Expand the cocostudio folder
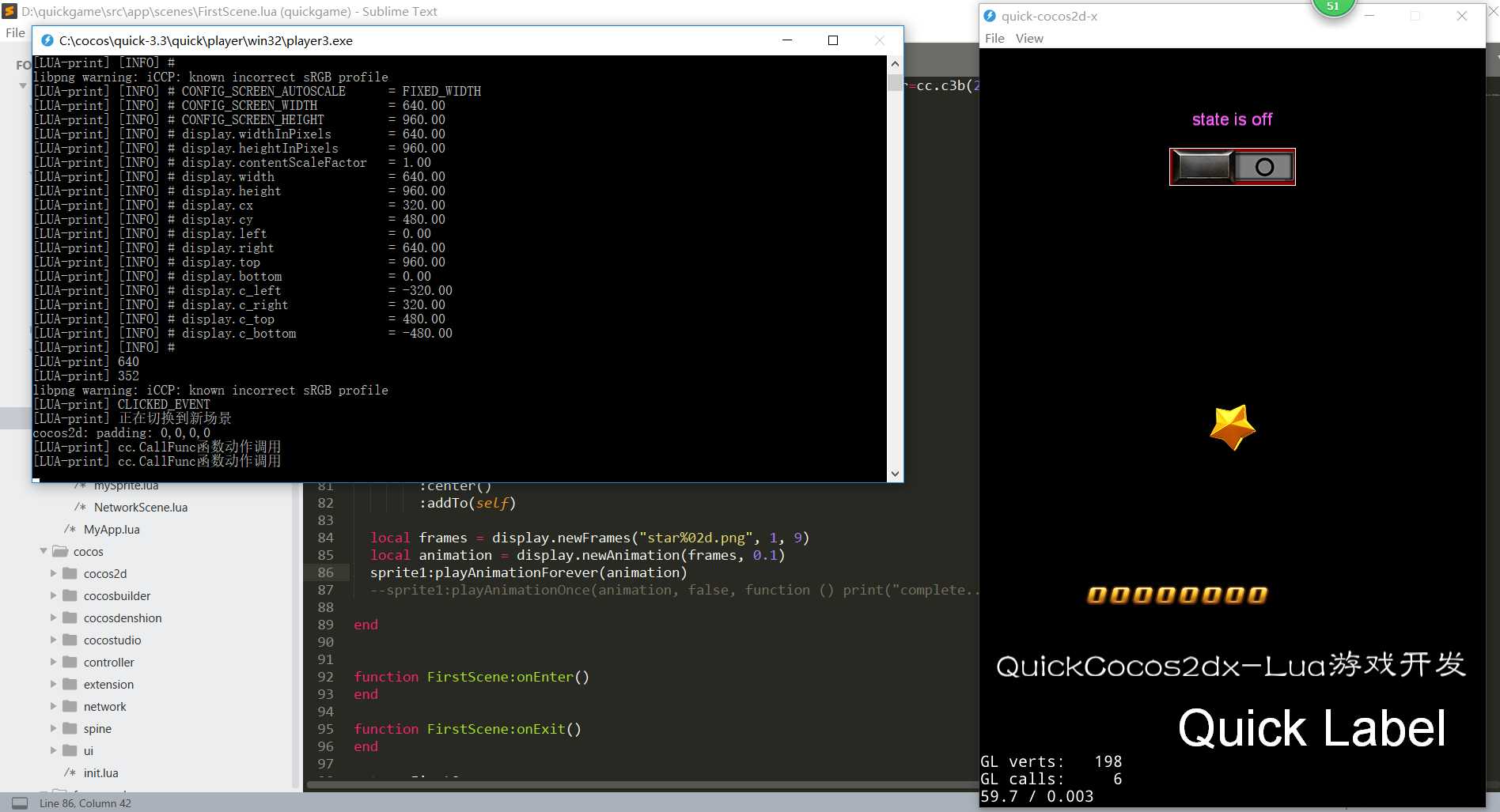Viewport: 1500px width, 812px height. (54, 640)
